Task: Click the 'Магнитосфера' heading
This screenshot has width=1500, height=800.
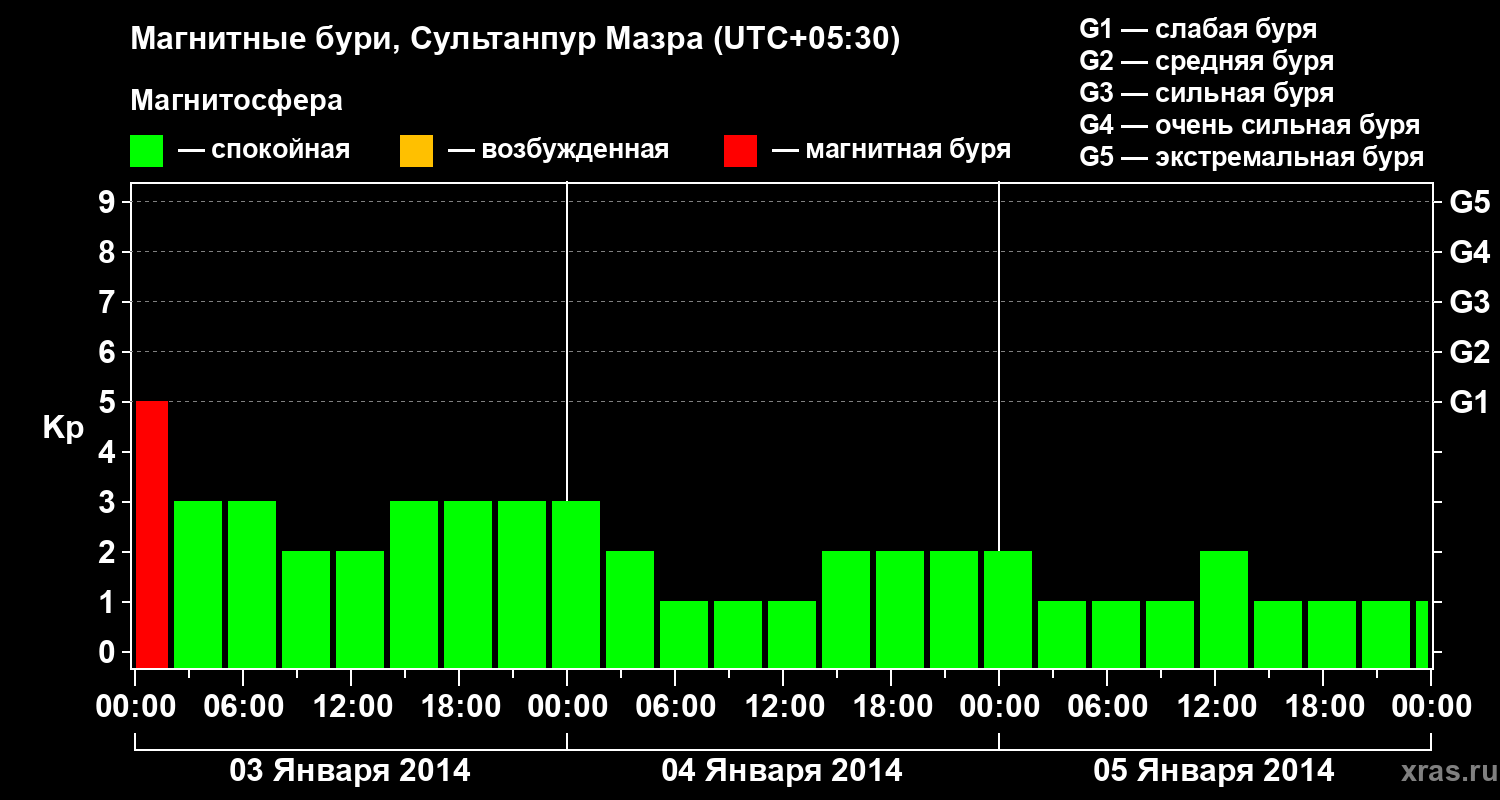Action: (237, 101)
